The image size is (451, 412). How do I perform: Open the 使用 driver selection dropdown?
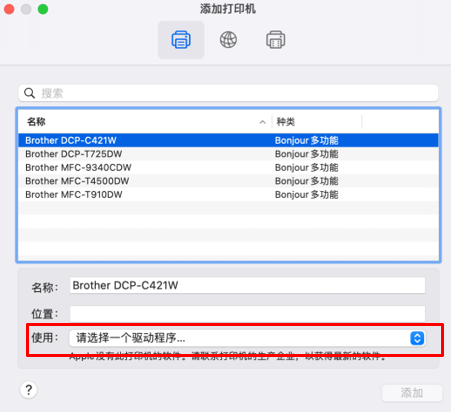[247, 338]
